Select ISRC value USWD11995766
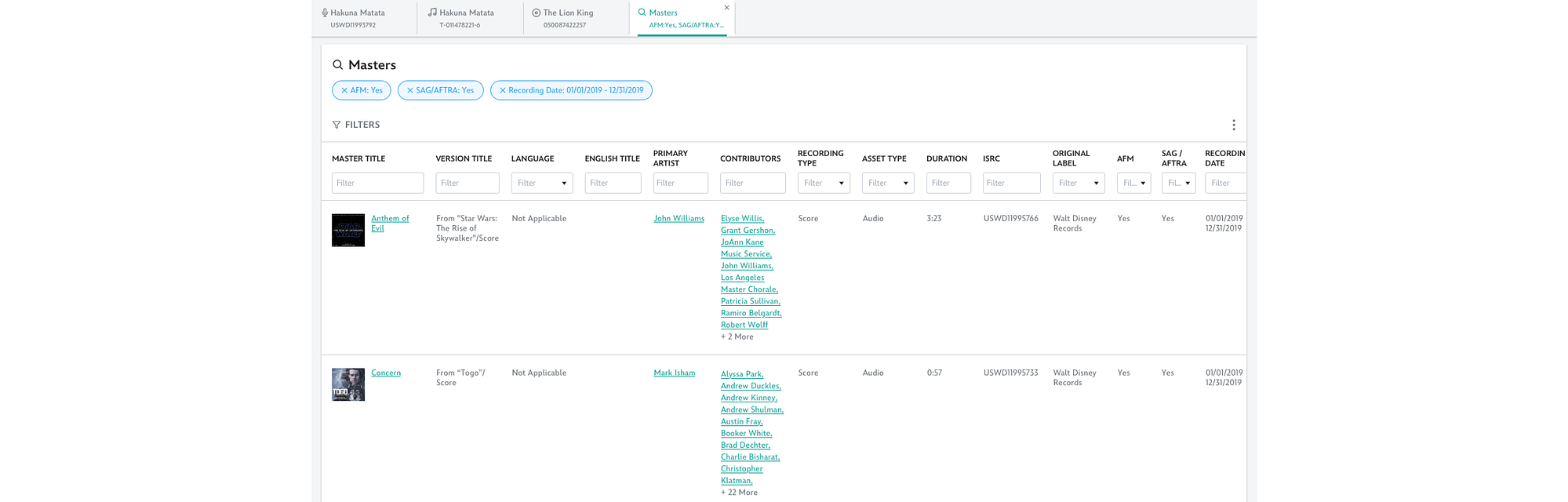 click(x=1011, y=219)
